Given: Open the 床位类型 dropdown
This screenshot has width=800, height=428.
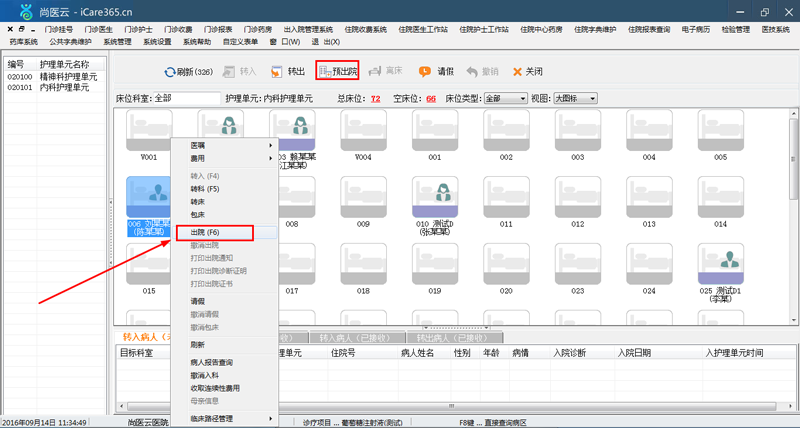Looking at the screenshot, I should tap(506, 98).
